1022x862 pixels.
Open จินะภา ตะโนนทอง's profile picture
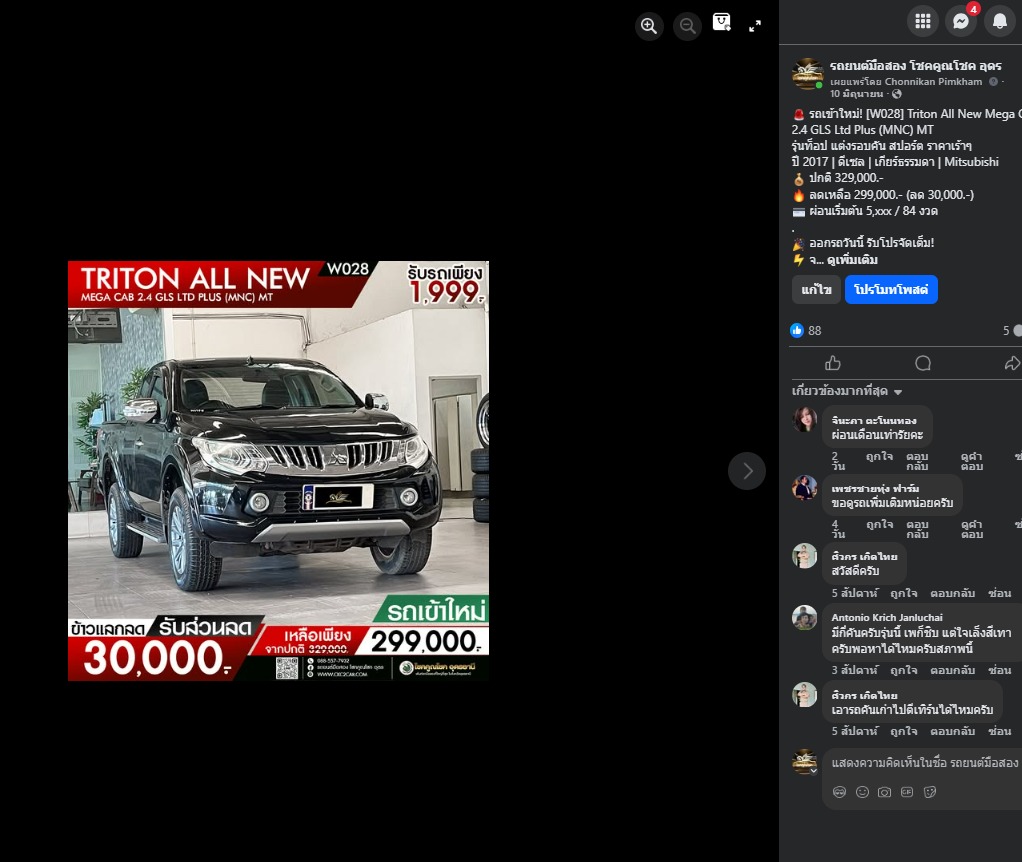click(x=804, y=420)
